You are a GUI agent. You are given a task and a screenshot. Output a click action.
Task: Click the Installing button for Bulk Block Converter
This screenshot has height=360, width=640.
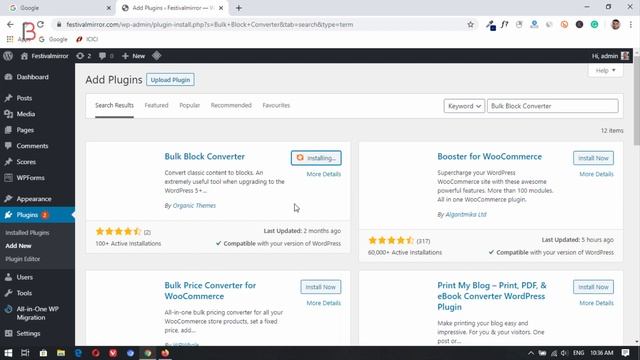tap(316, 158)
